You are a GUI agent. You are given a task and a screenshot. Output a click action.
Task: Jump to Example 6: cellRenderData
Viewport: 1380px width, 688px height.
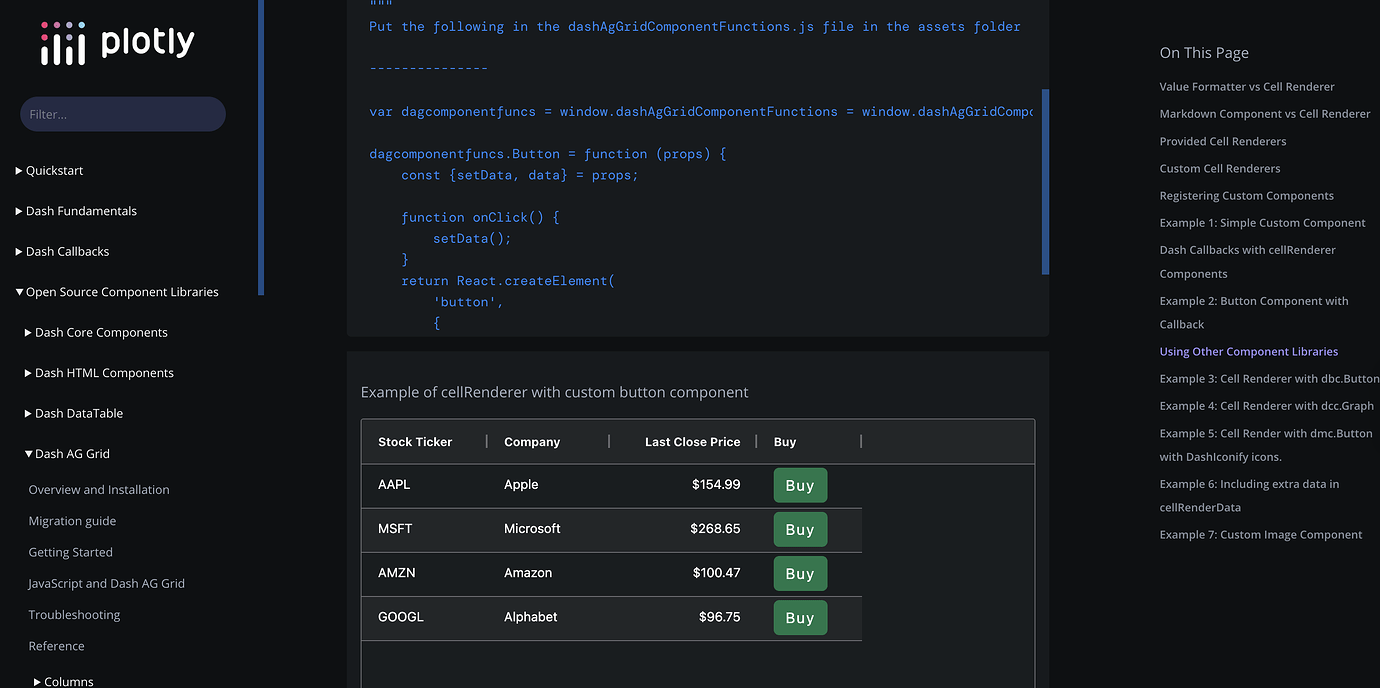(x=1250, y=496)
